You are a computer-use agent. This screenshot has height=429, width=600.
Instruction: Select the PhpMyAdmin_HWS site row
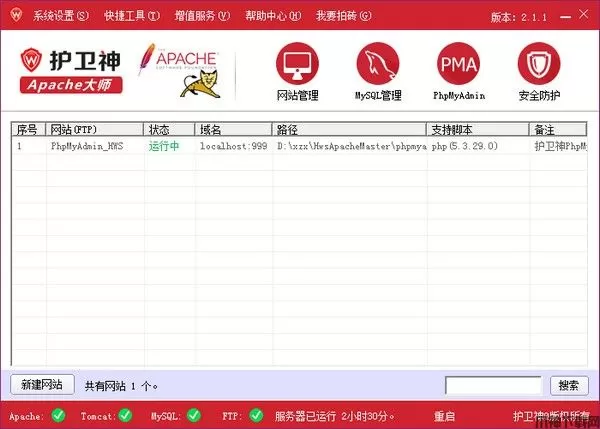299,146
